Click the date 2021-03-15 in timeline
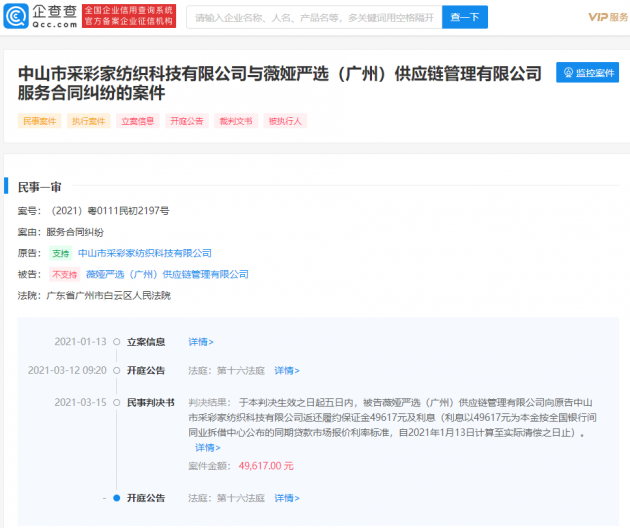This screenshot has width=630, height=528. click(80, 402)
